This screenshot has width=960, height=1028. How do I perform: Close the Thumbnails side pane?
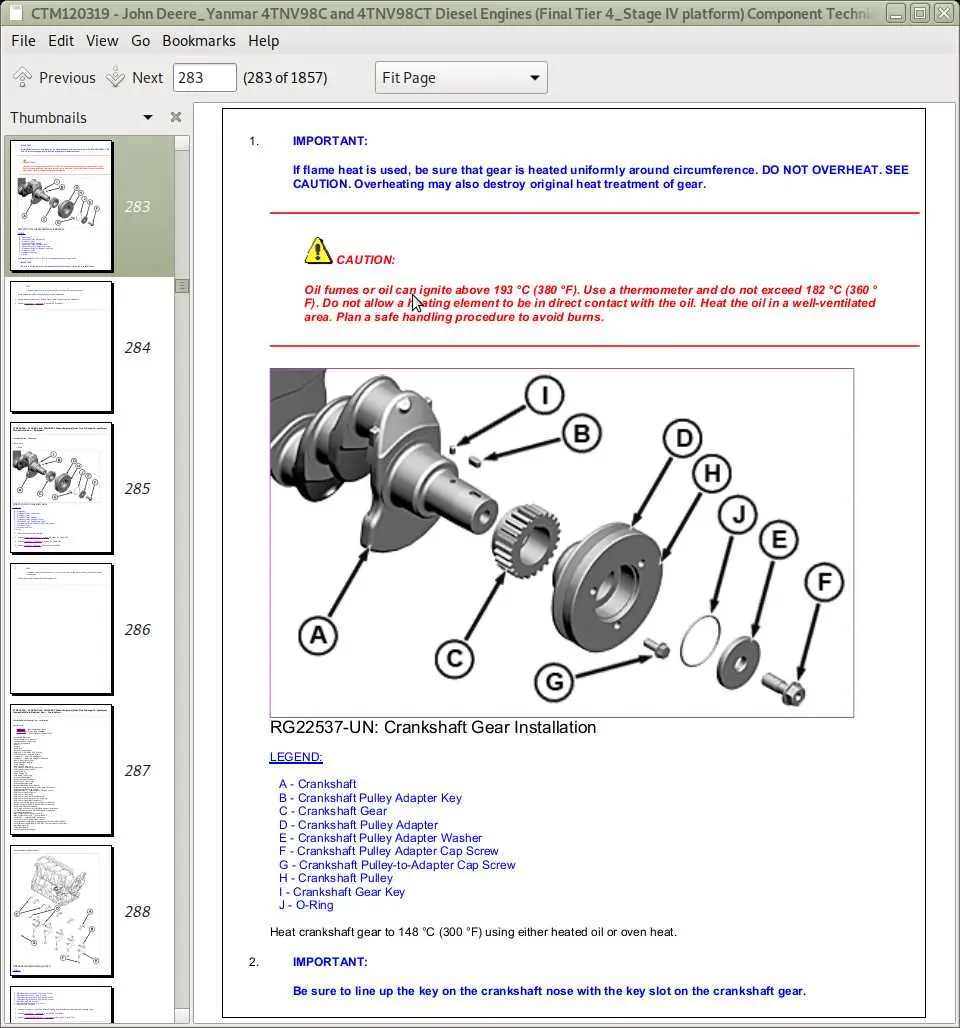click(x=176, y=117)
